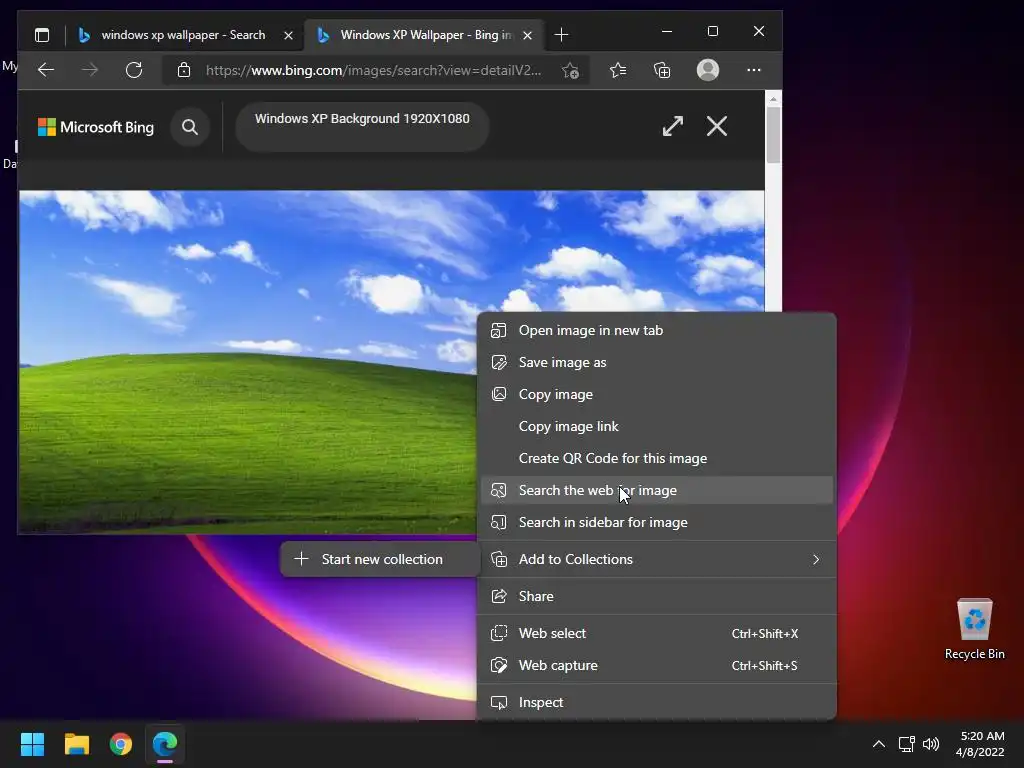
Task: Select the Recycle Bin desktop icon
Action: pyautogui.click(x=974, y=630)
